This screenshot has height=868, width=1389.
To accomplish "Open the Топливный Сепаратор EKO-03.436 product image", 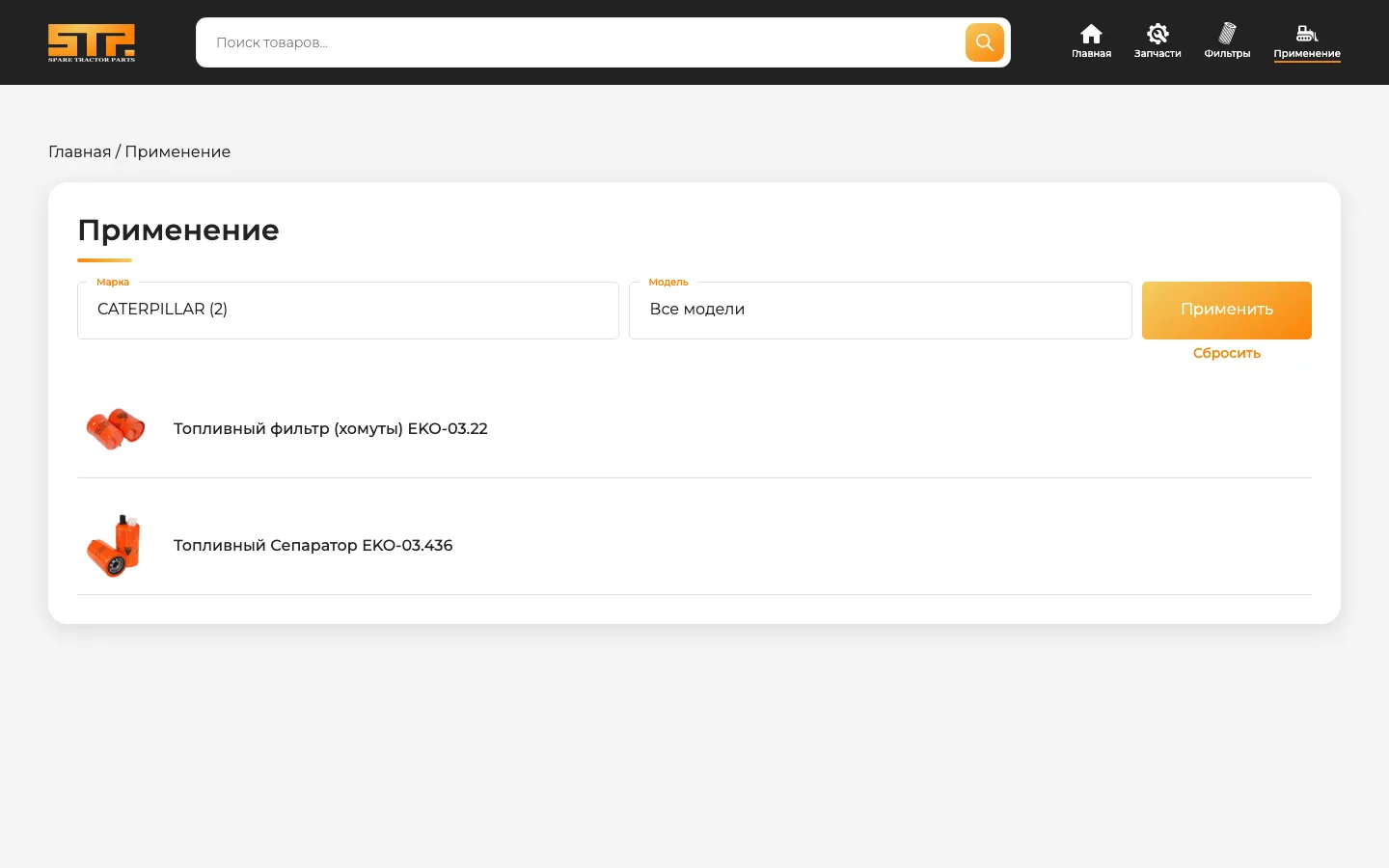I will click(115, 546).
